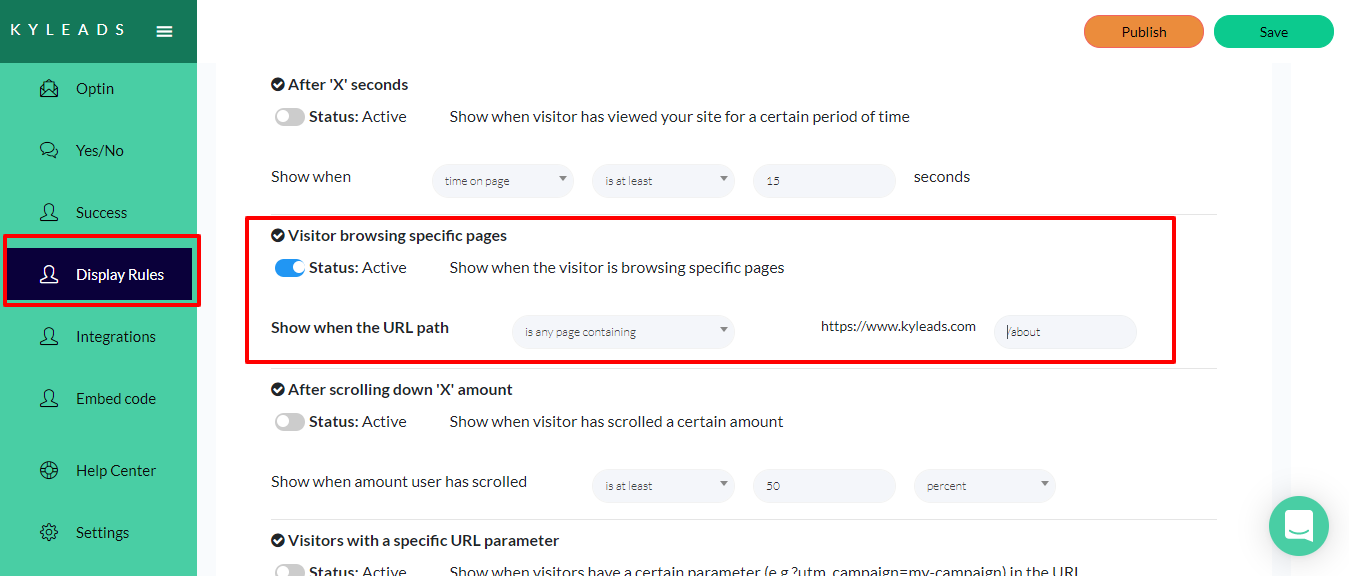Expand the 'is any page containing' dropdown
The image size is (1349, 576).
(x=623, y=332)
